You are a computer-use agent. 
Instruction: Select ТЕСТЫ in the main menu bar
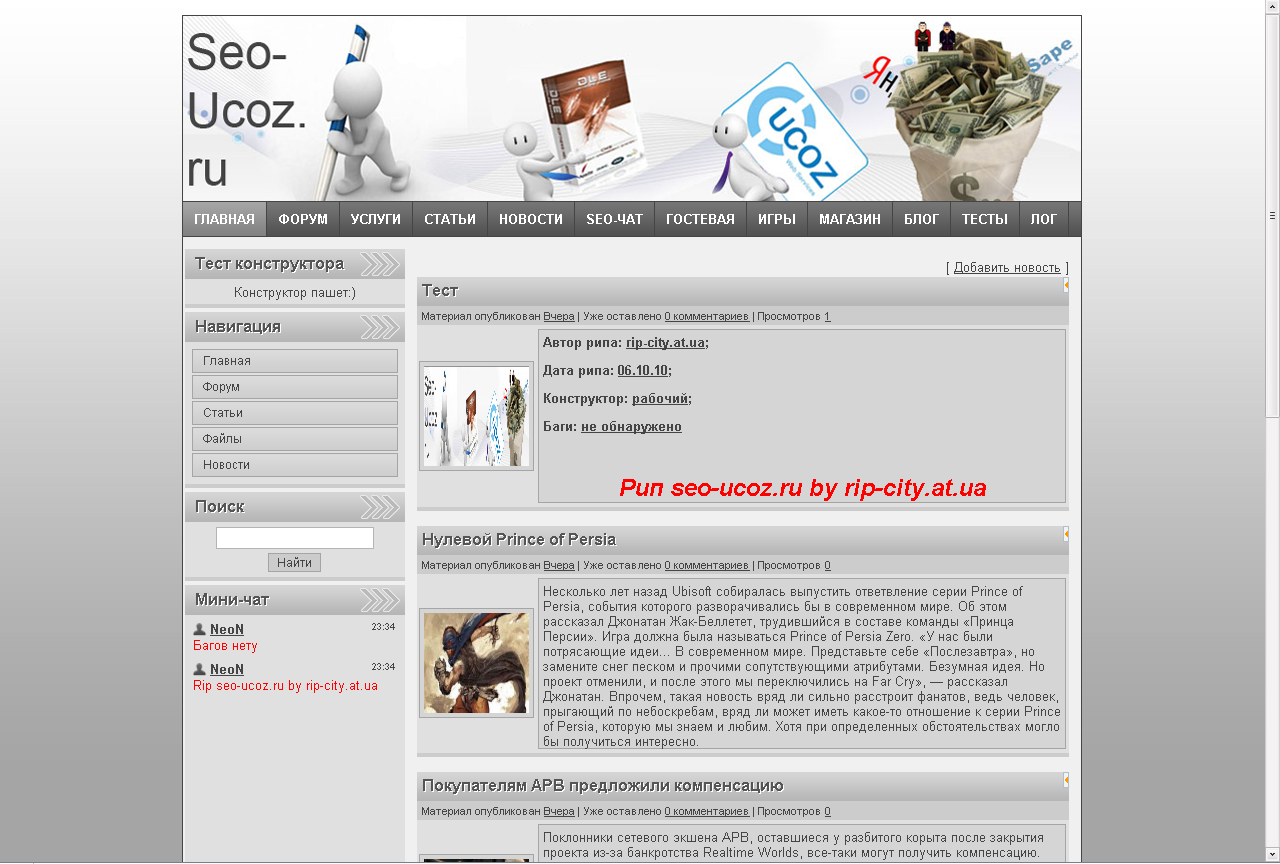pyautogui.click(x=984, y=219)
